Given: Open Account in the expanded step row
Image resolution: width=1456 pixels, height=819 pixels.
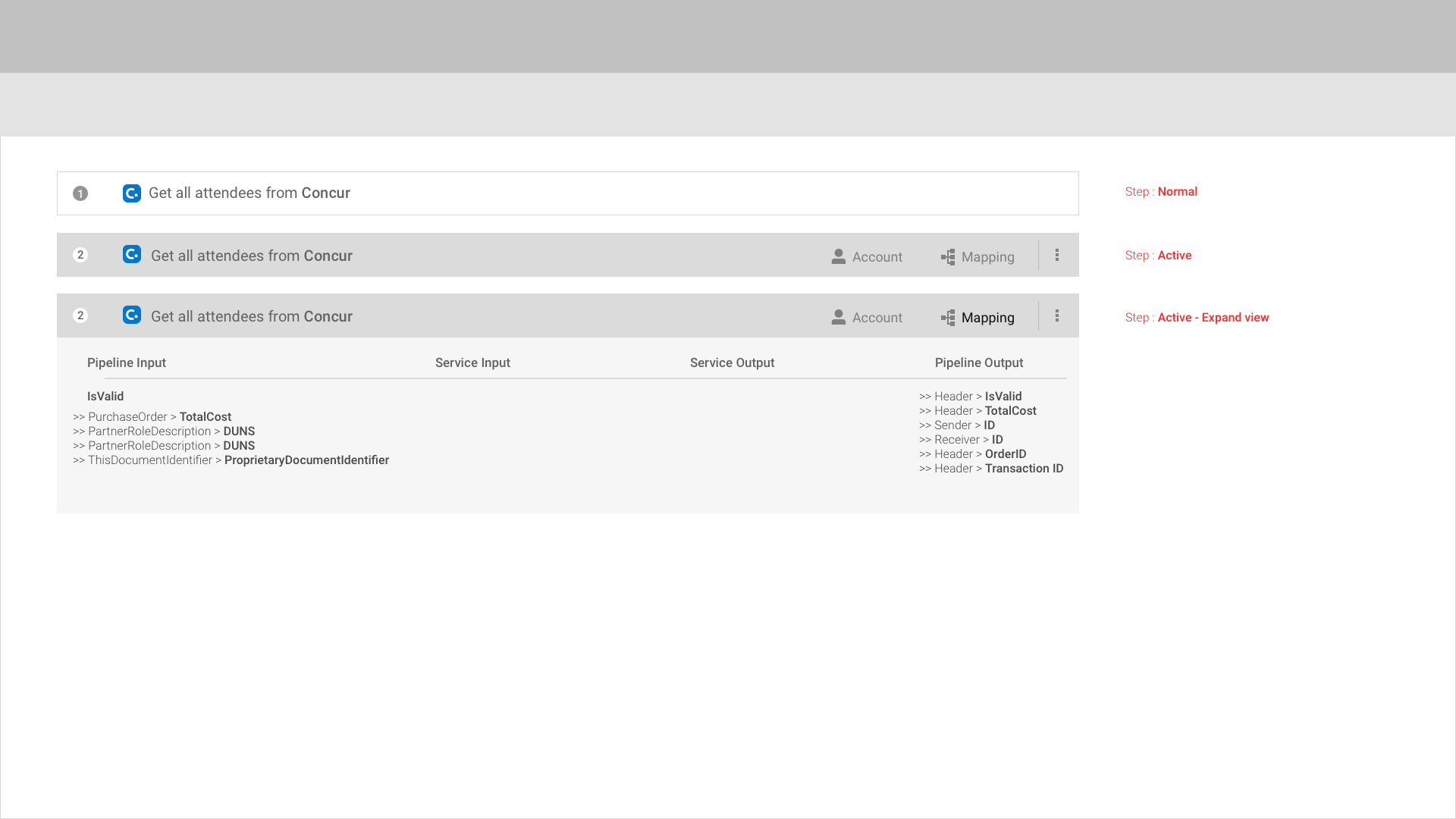Looking at the screenshot, I should tap(867, 317).
